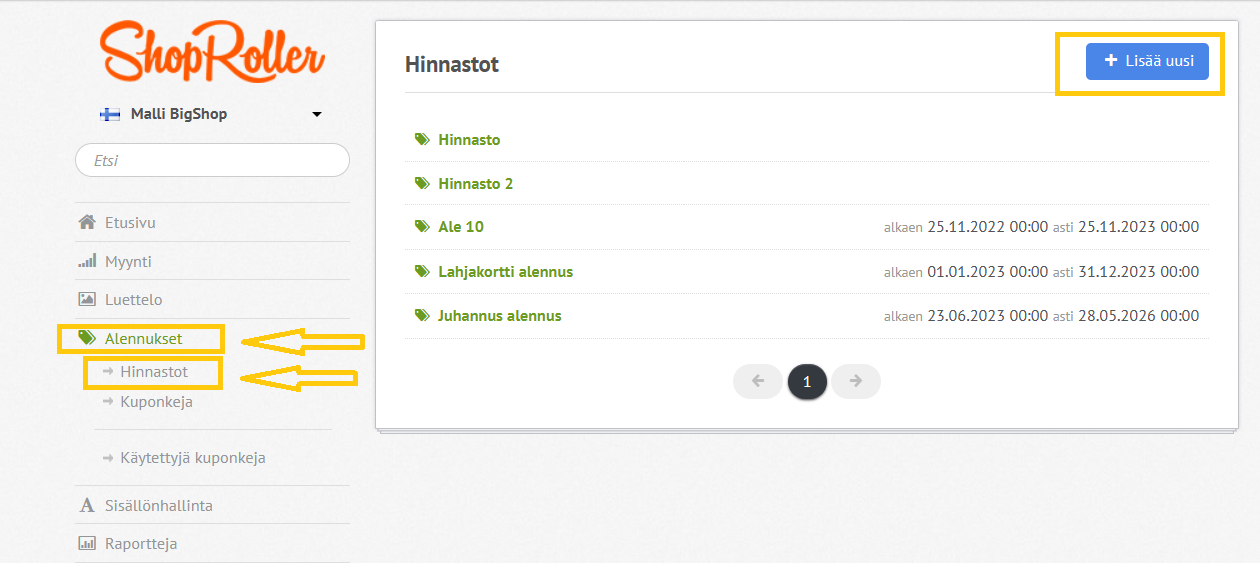This screenshot has width=1260, height=563.
Task: Expand the Alennukset menu section
Action: [143, 338]
